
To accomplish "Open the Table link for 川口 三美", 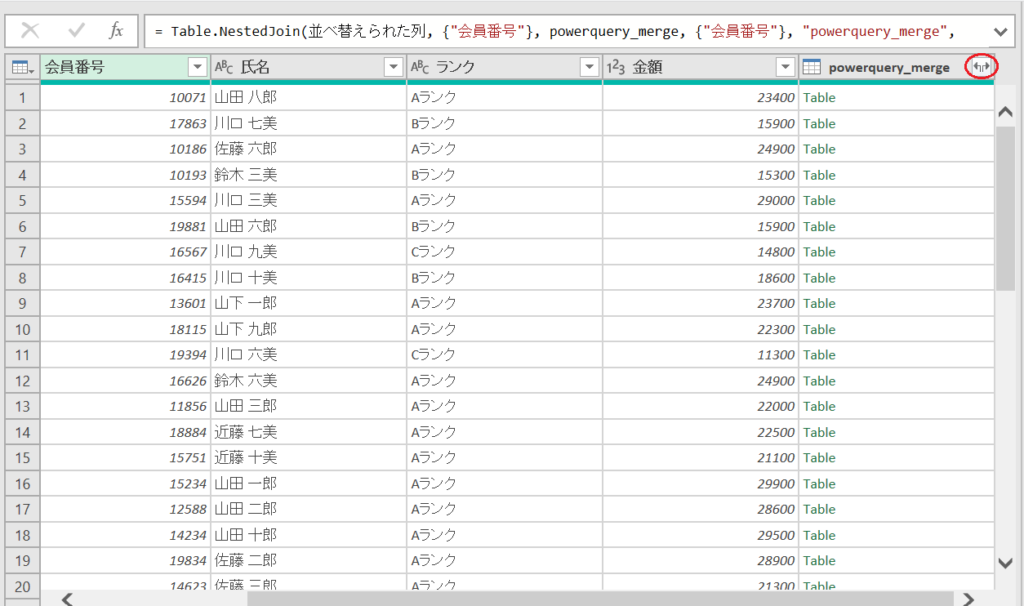I will click(x=818, y=200).
